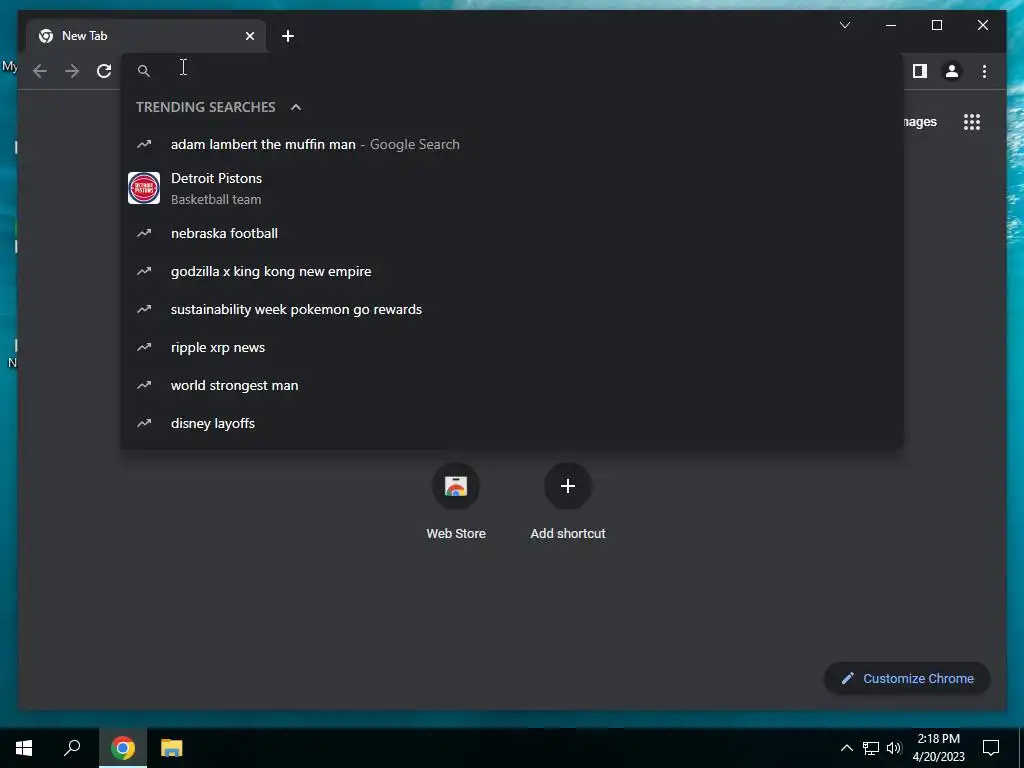The image size is (1024, 768).
Task: Select the nebraska football suggestion
Action: tap(512, 233)
